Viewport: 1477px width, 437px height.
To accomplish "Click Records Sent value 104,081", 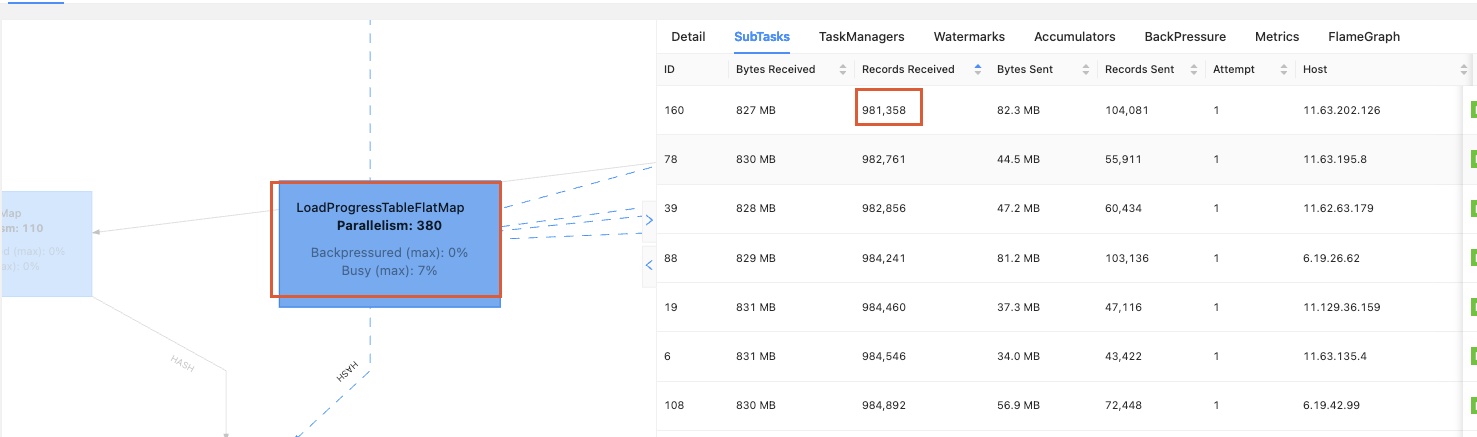I will coord(1126,110).
